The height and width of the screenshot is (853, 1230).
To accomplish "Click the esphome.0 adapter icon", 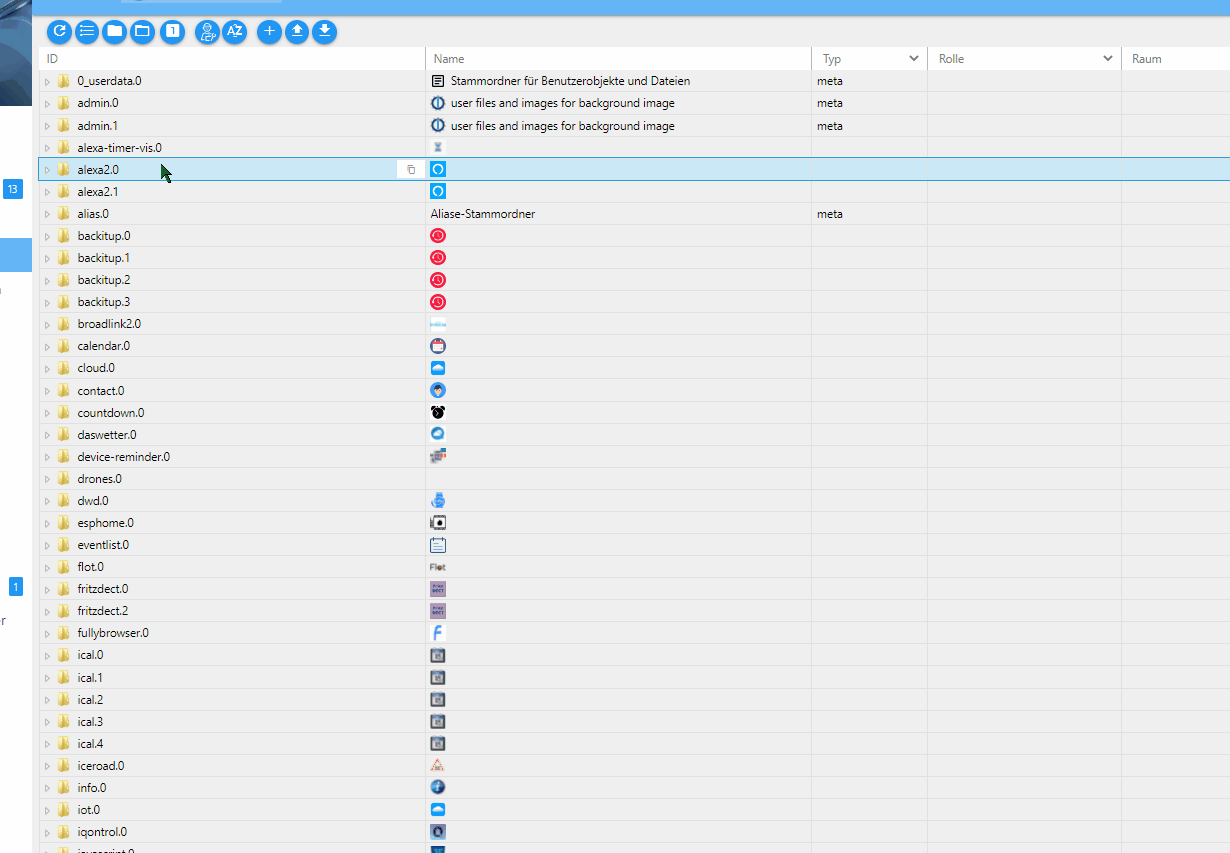I will tap(437, 523).
